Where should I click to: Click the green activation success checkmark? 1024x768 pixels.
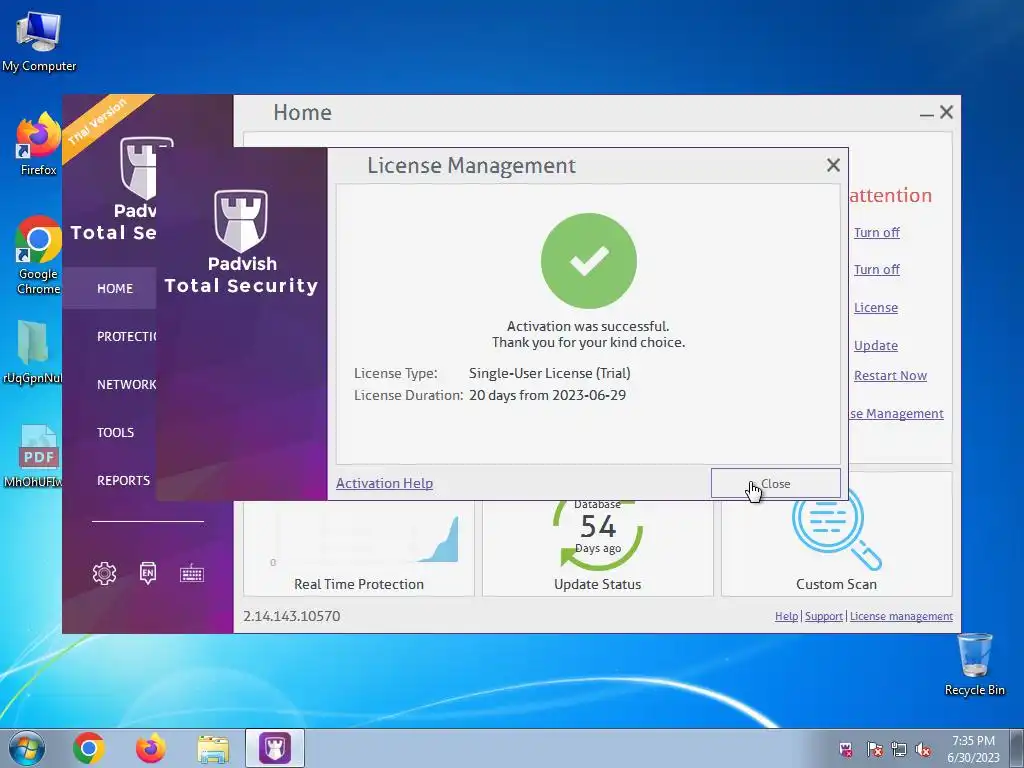[x=588, y=261]
